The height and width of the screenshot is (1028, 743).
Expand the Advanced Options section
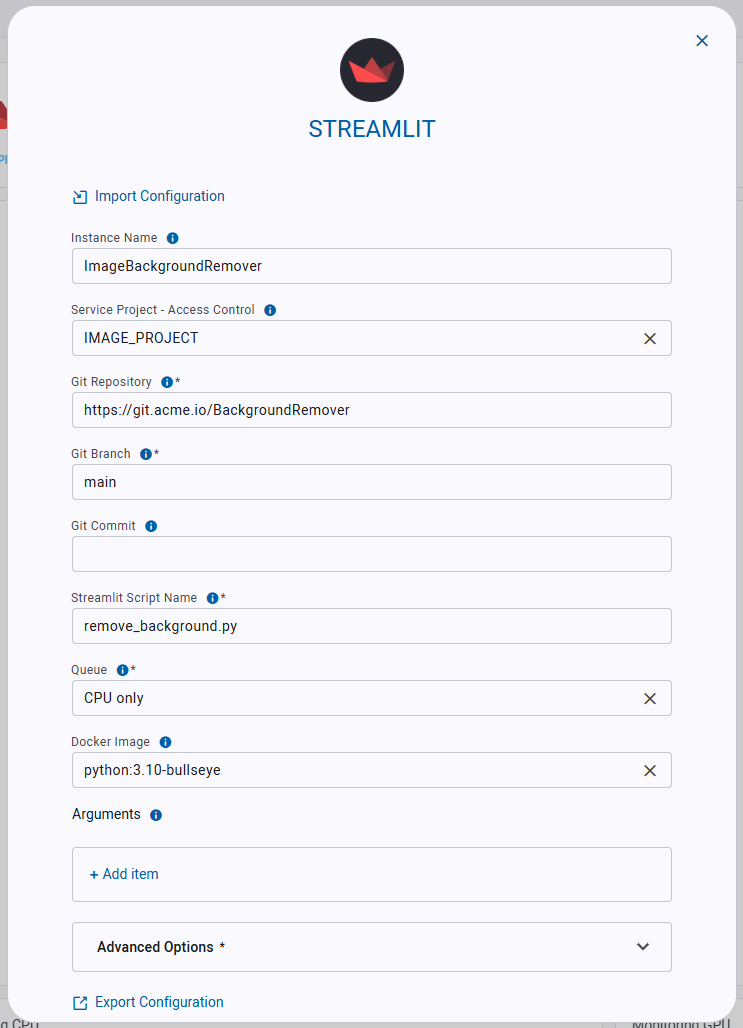pos(643,946)
